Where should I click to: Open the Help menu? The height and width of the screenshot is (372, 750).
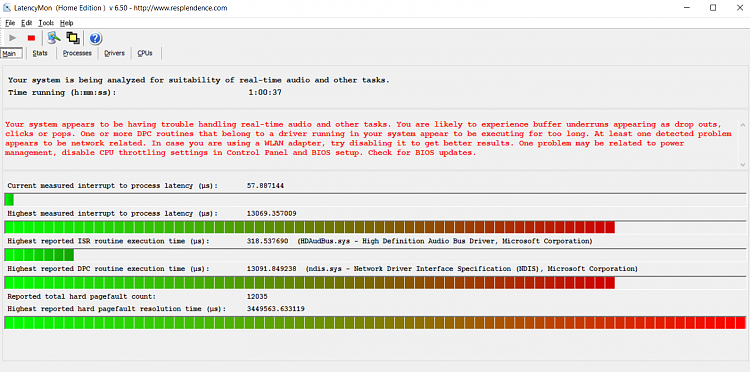tap(66, 23)
